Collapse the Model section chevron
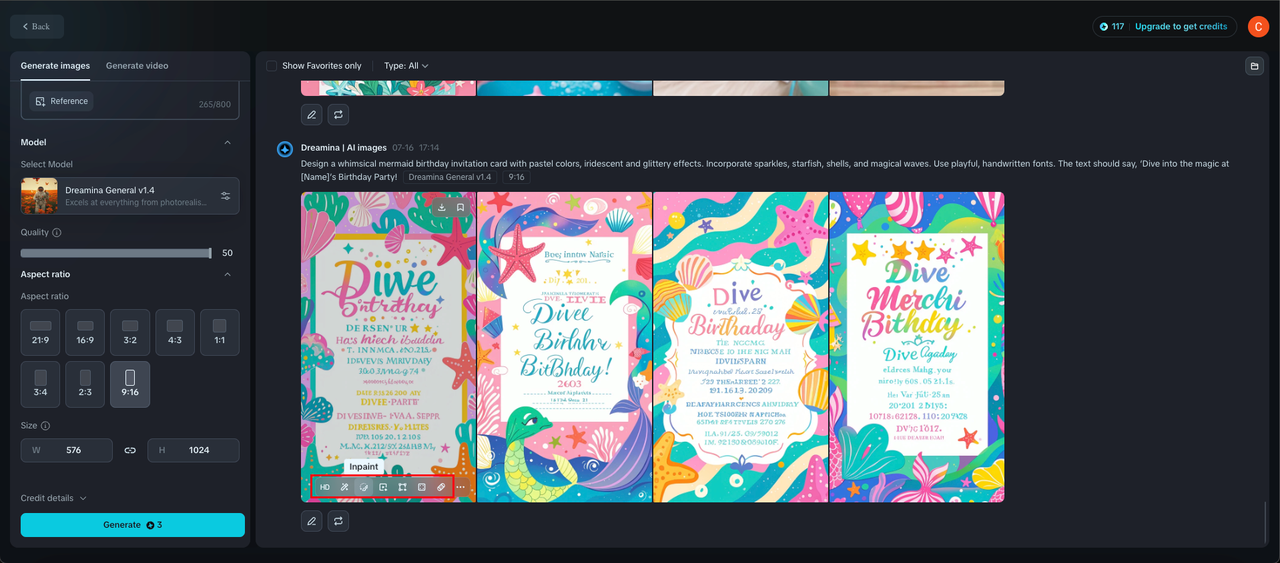 click(x=227, y=142)
